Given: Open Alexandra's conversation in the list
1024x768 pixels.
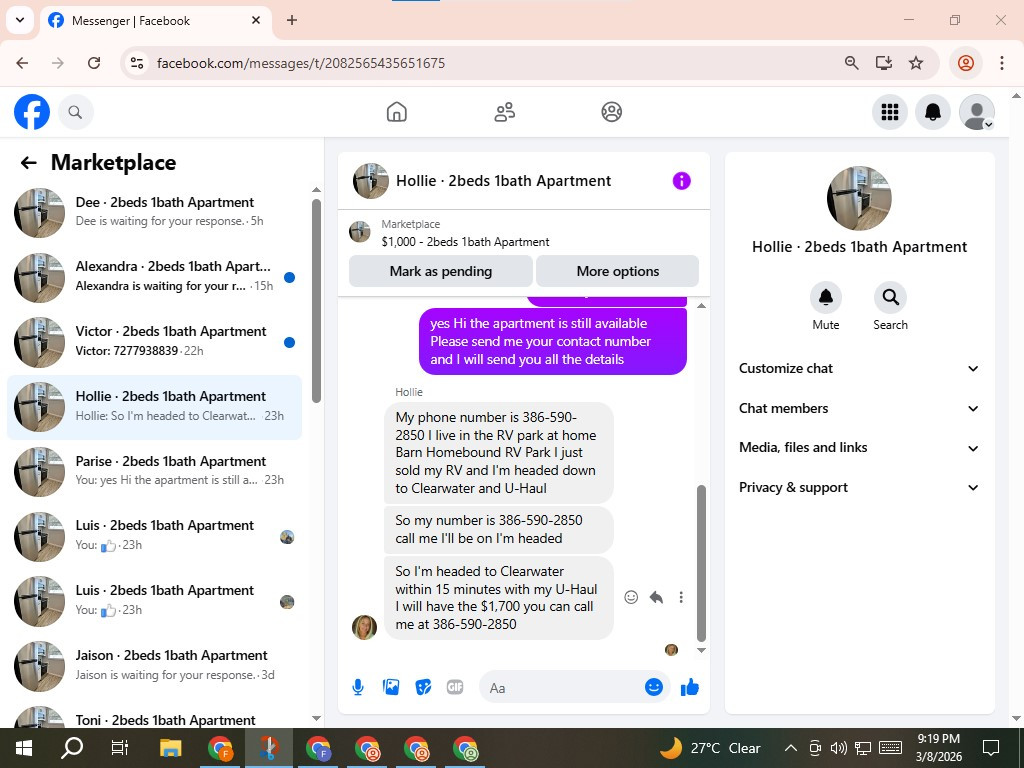Looking at the screenshot, I should click(155, 278).
